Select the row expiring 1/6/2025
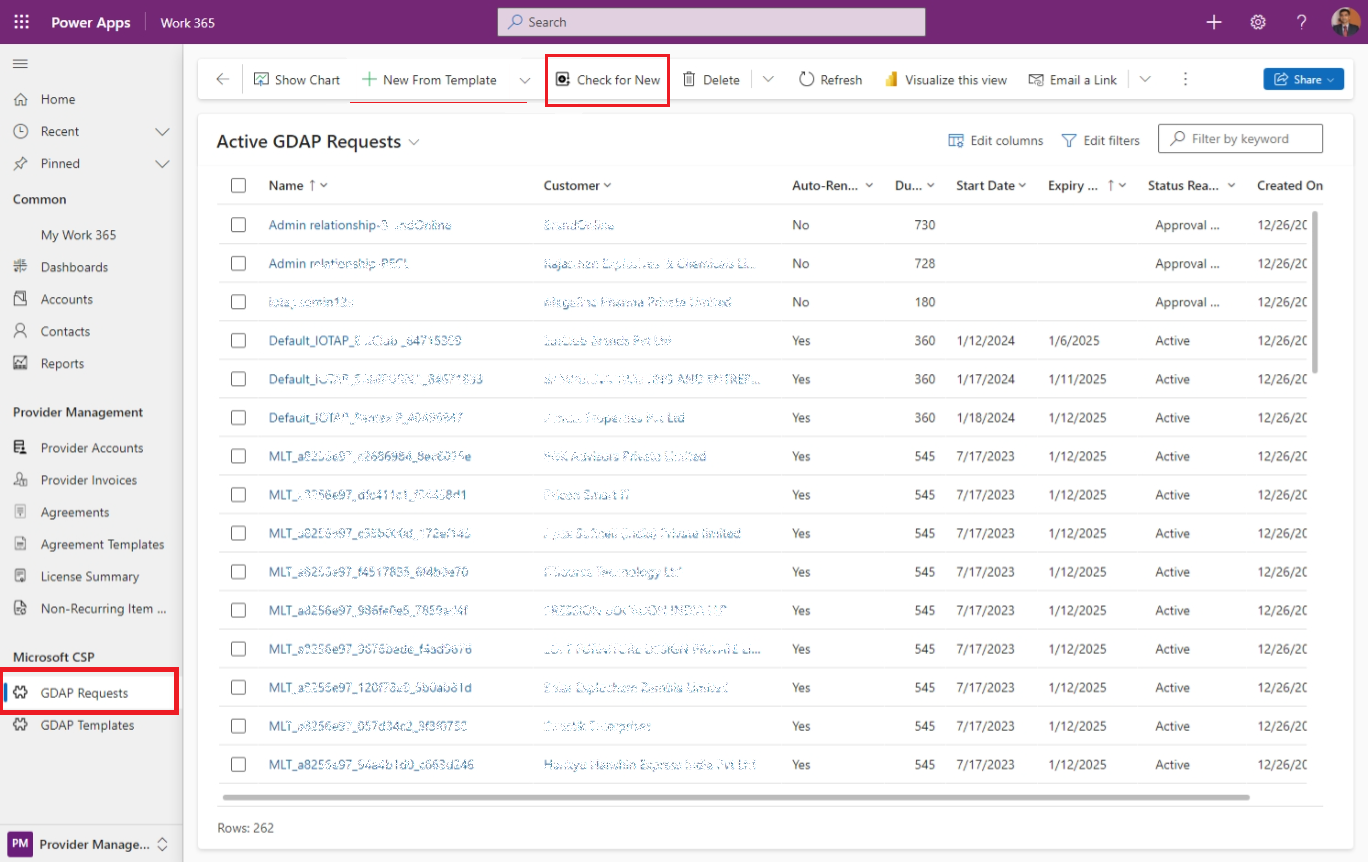 coord(238,340)
